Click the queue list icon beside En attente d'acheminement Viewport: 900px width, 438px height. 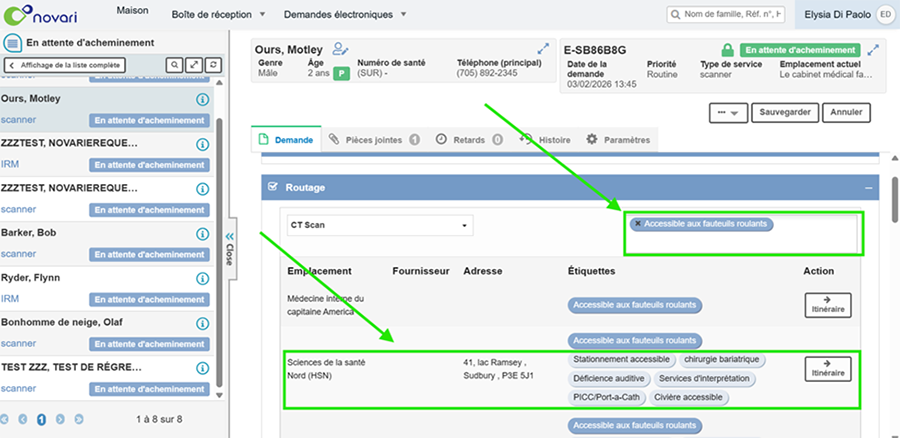[13, 43]
